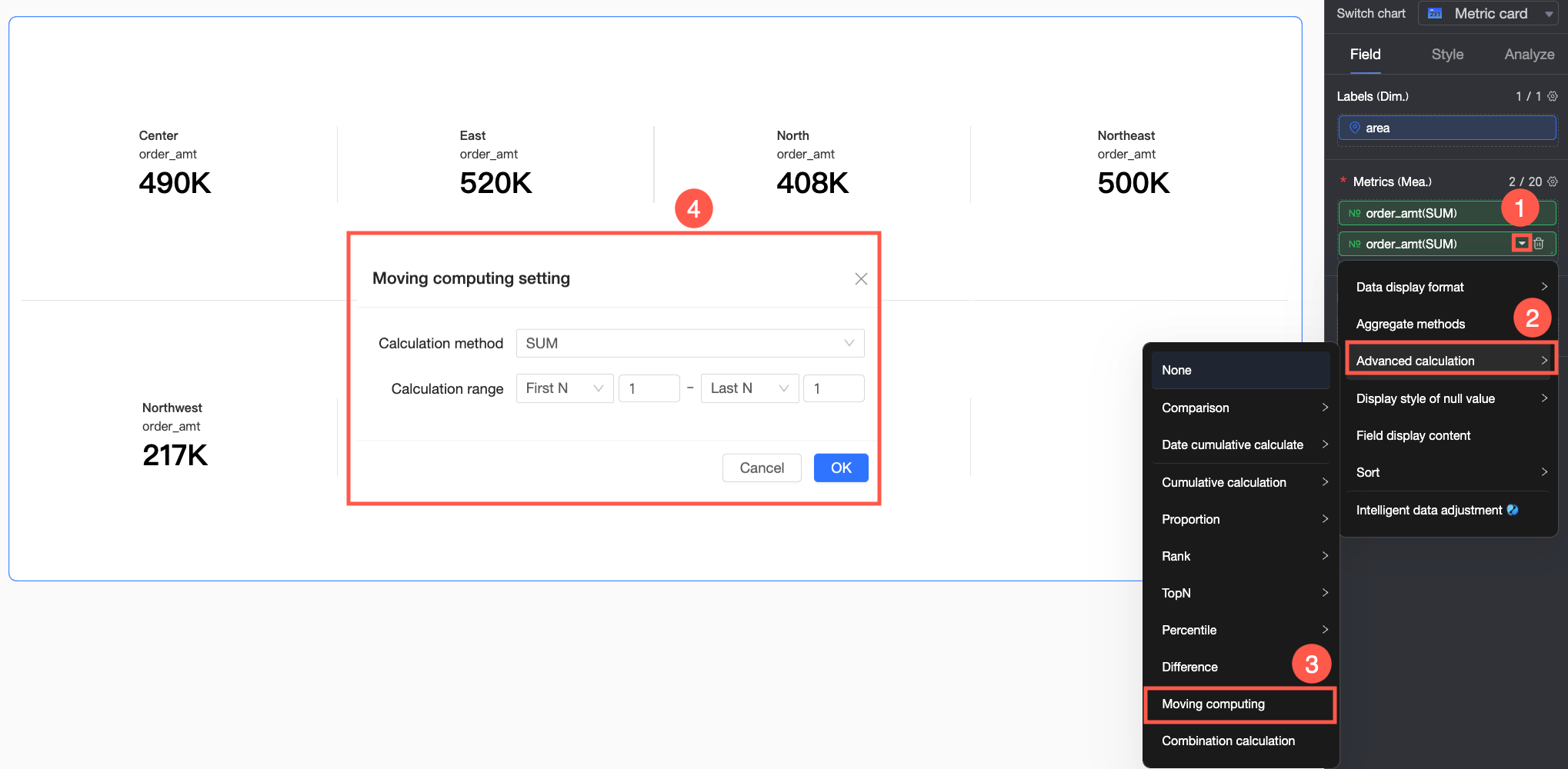The width and height of the screenshot is (1568, 769).
Task: Click the Intelligent data adjustment info icon
Action: pos(1513,510)
